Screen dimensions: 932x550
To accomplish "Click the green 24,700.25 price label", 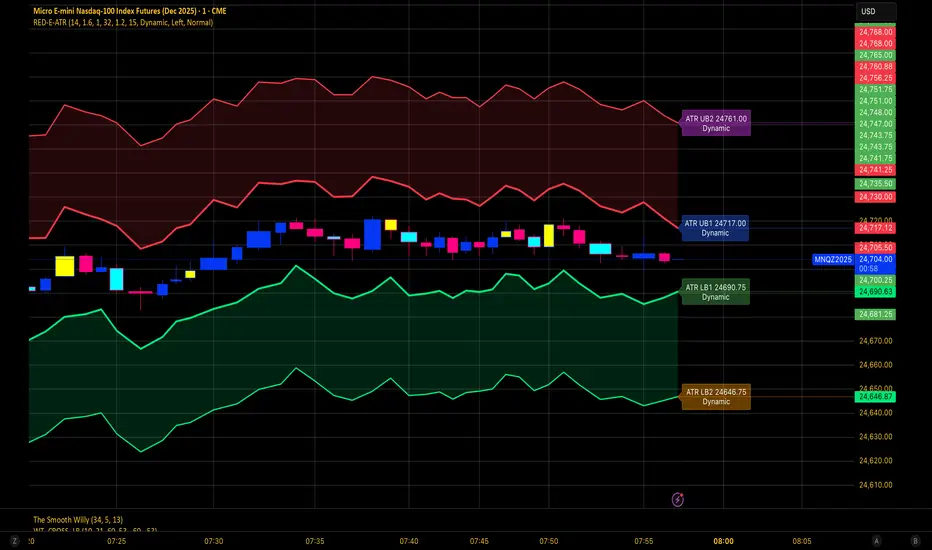I will tap(876, 280).
